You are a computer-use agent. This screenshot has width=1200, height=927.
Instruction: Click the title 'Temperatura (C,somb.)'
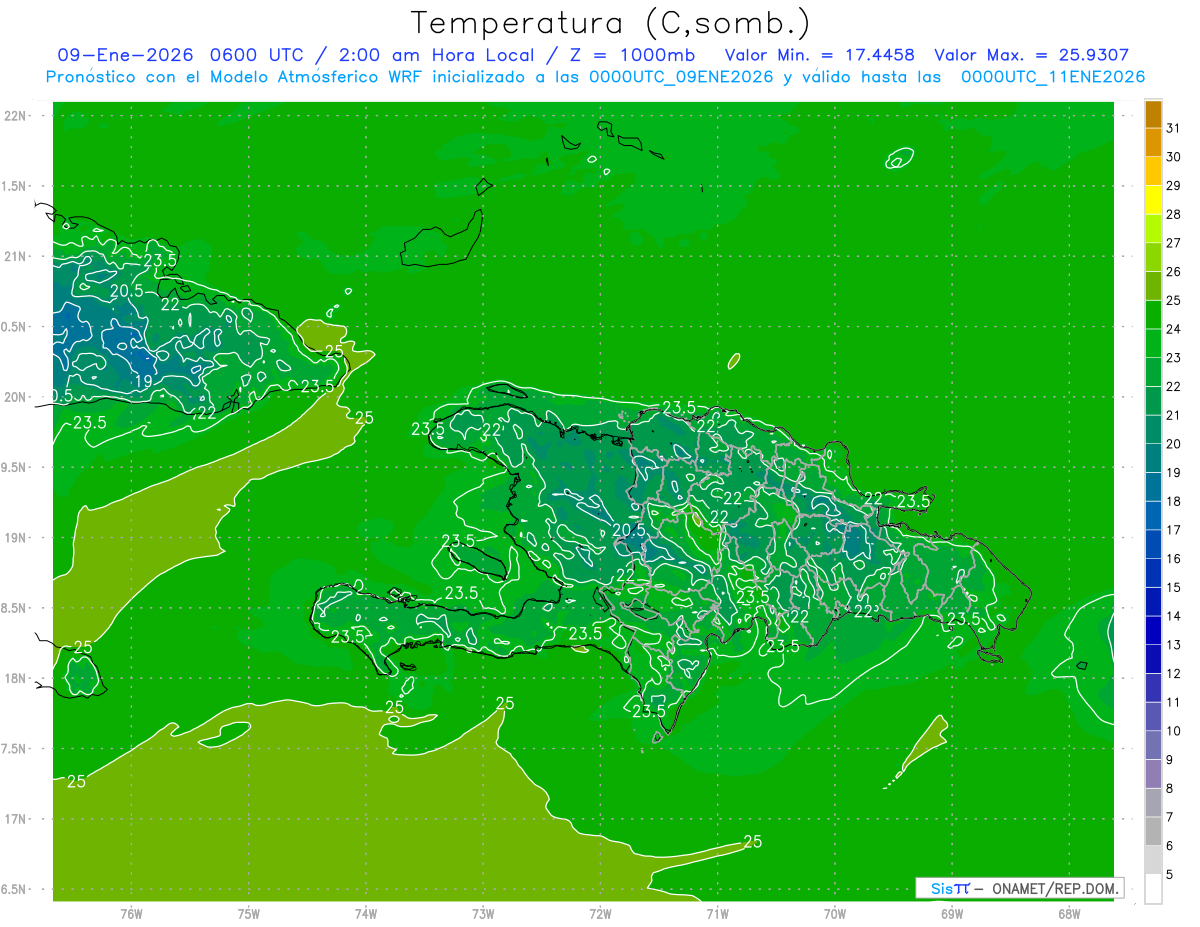pos(610,23)
